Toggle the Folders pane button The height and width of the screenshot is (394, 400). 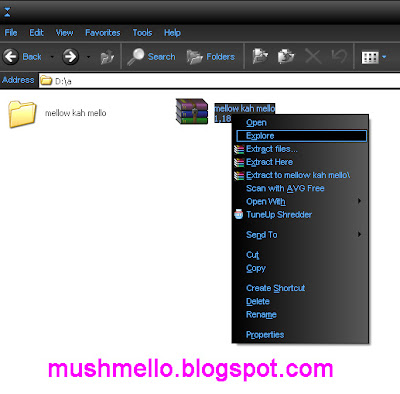pos(211,57)
